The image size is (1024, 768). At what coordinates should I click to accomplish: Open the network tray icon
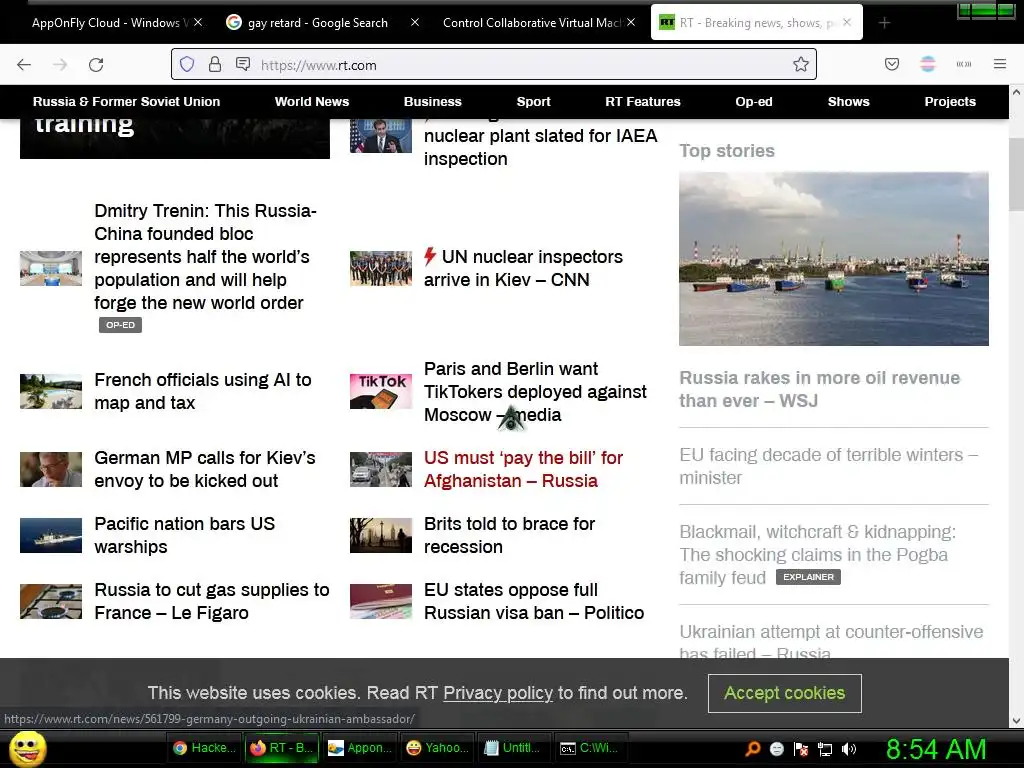pyautogui.click(x=825, y=749)
